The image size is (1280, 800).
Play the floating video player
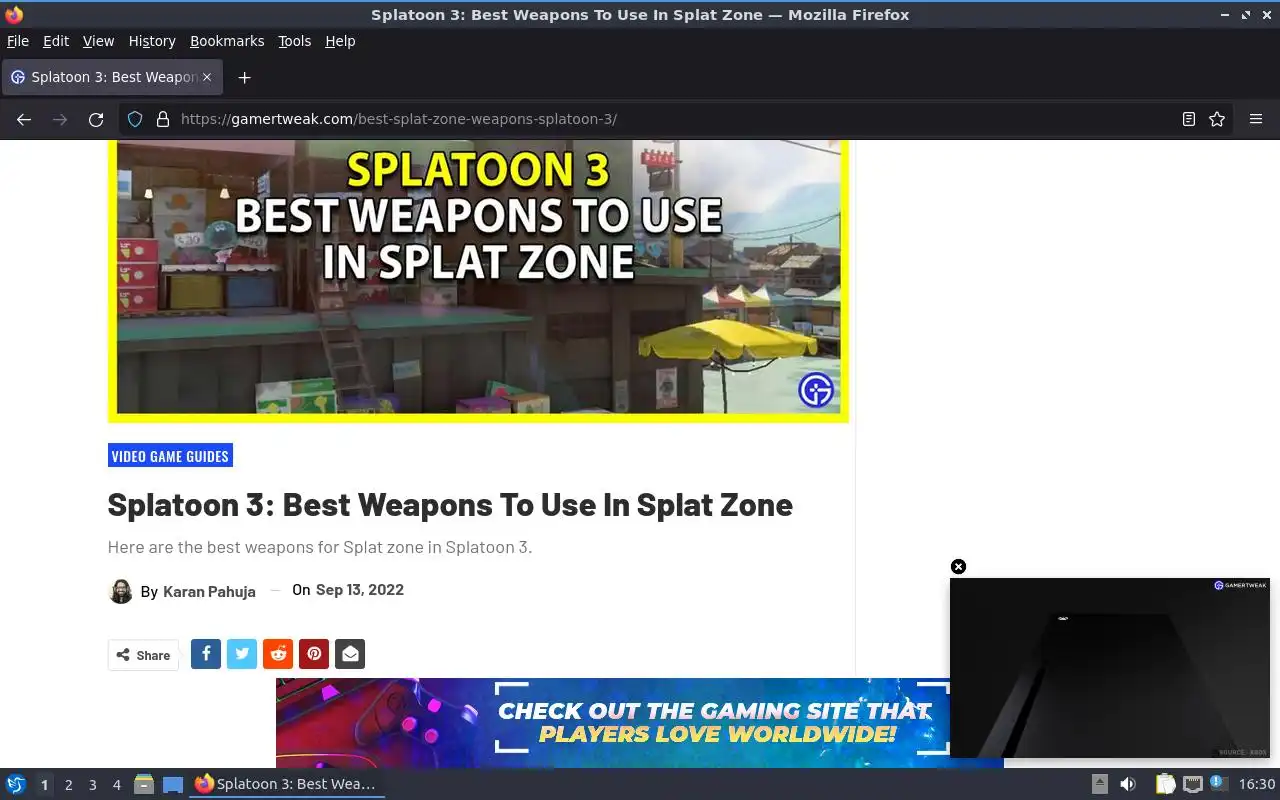(x=1110, y=668)
